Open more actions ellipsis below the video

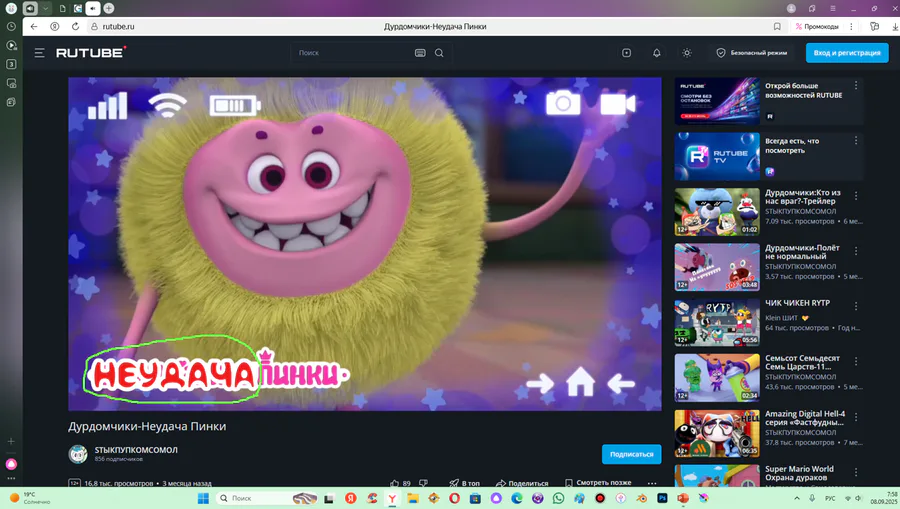tap(652, 483)
